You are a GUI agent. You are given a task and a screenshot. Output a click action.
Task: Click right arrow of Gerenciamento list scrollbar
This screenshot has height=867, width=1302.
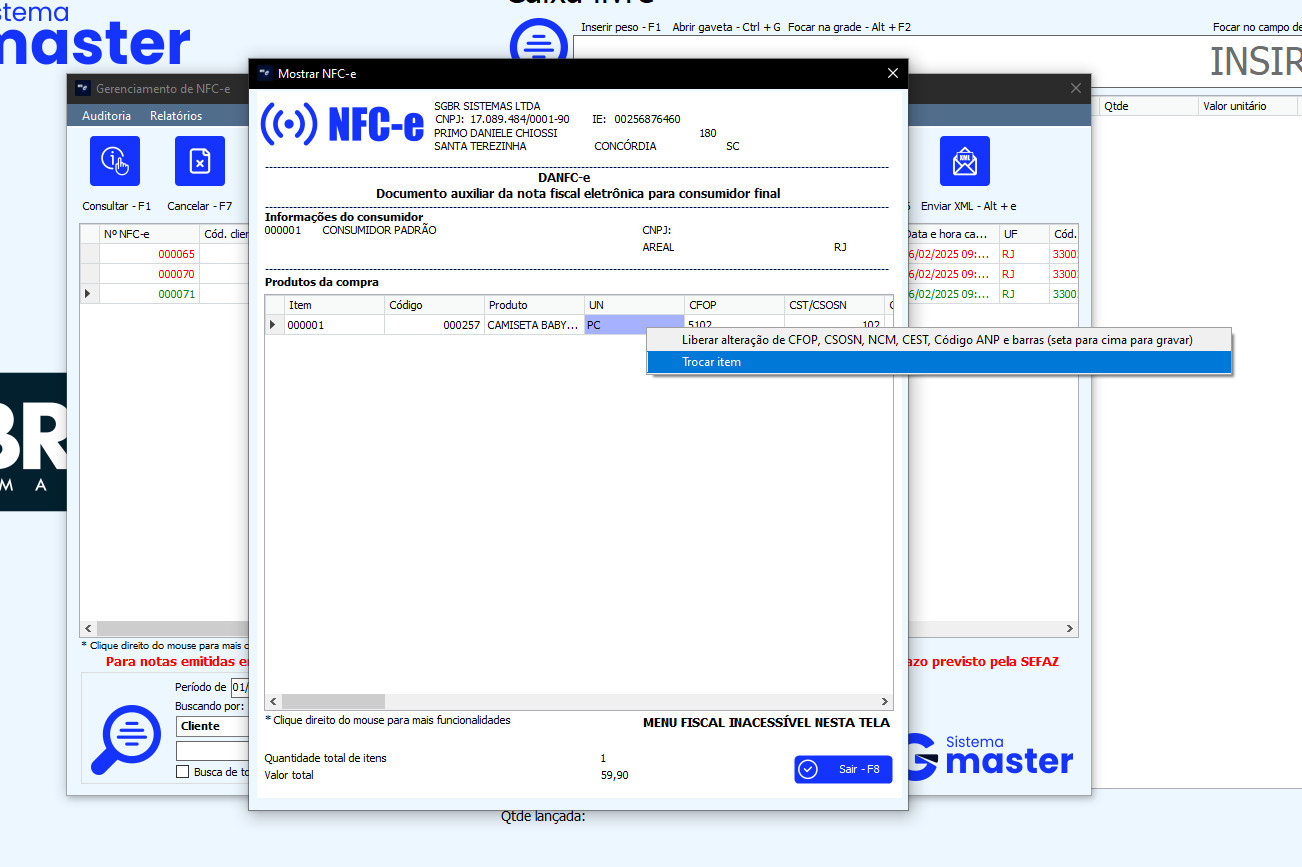[x=1070, y=629]
